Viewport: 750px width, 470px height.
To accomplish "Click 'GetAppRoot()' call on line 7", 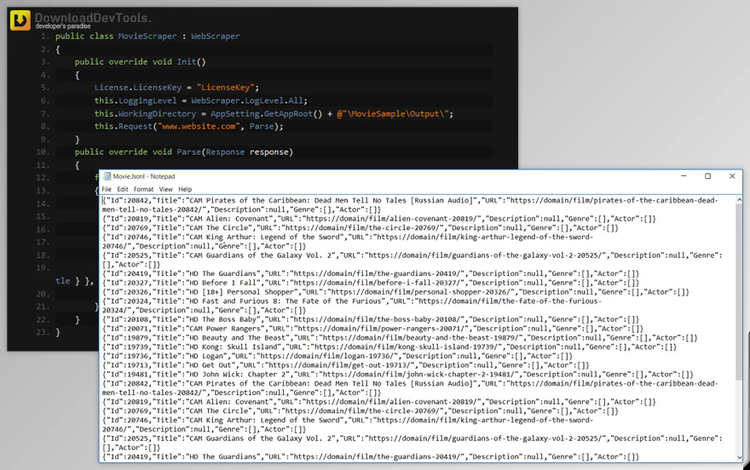I will (294, 114).
